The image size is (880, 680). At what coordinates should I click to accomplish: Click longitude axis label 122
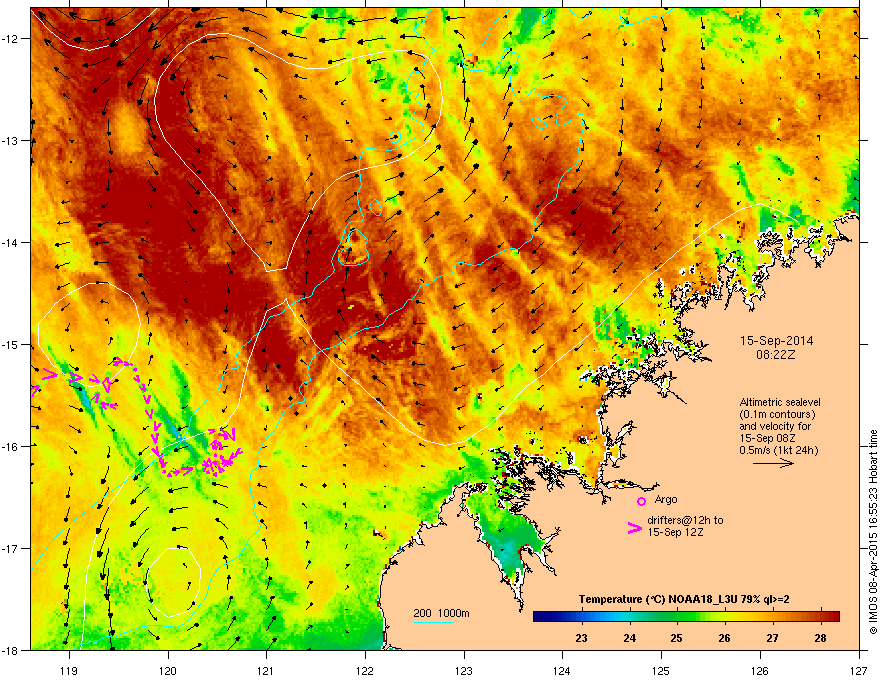coord(365,670)
